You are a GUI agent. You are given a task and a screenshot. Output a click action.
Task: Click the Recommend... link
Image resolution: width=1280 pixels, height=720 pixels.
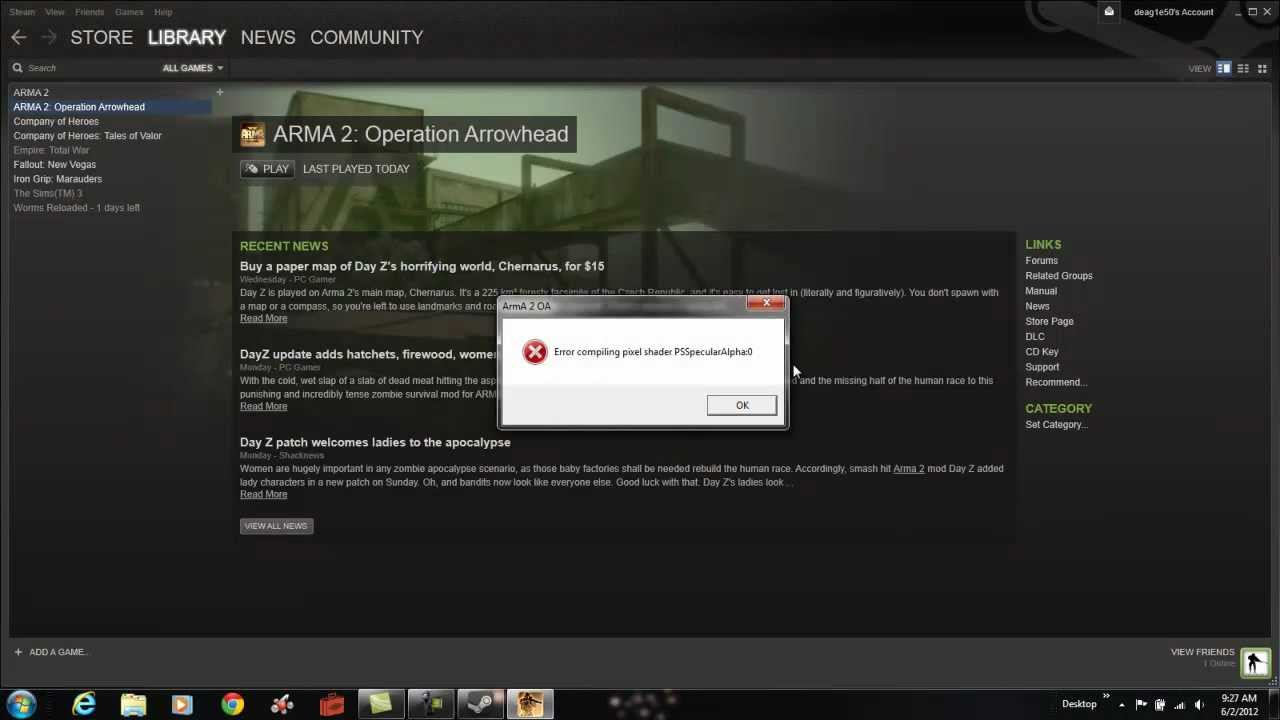[x=1056, y=382]
